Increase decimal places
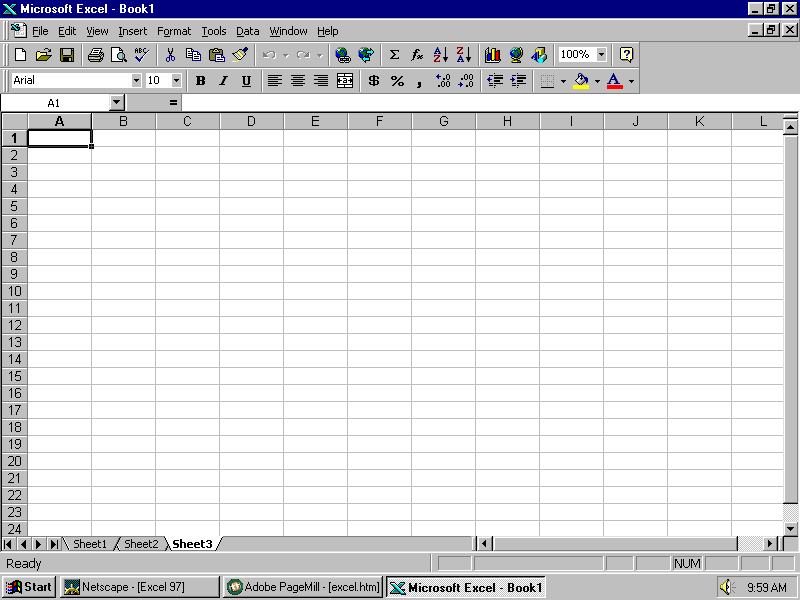800x600 pixels. coord(443,81)
